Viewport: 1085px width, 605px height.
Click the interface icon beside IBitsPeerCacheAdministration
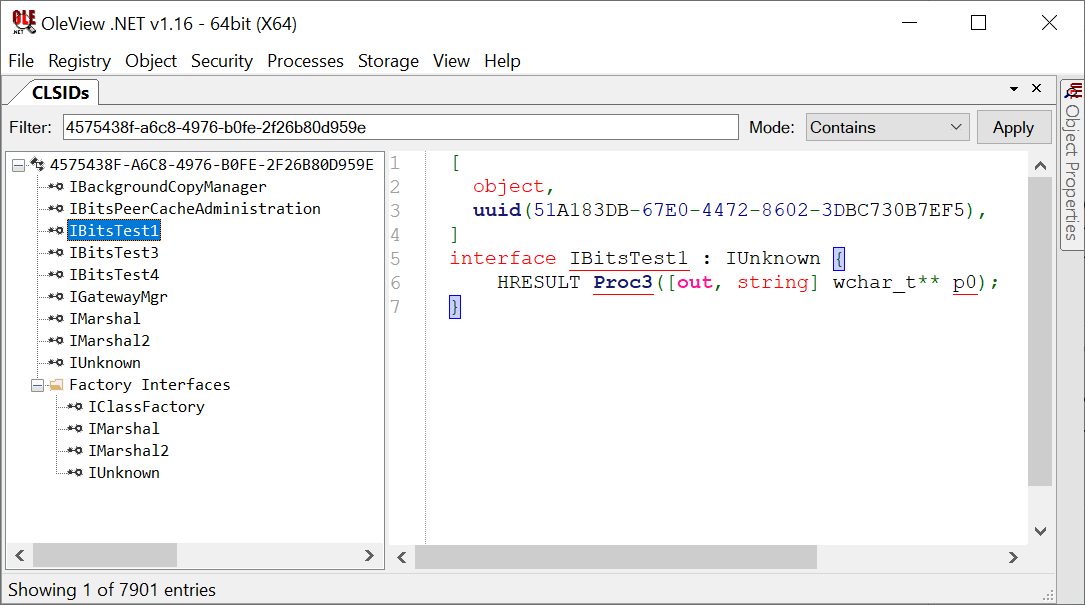tap(56, 209)
